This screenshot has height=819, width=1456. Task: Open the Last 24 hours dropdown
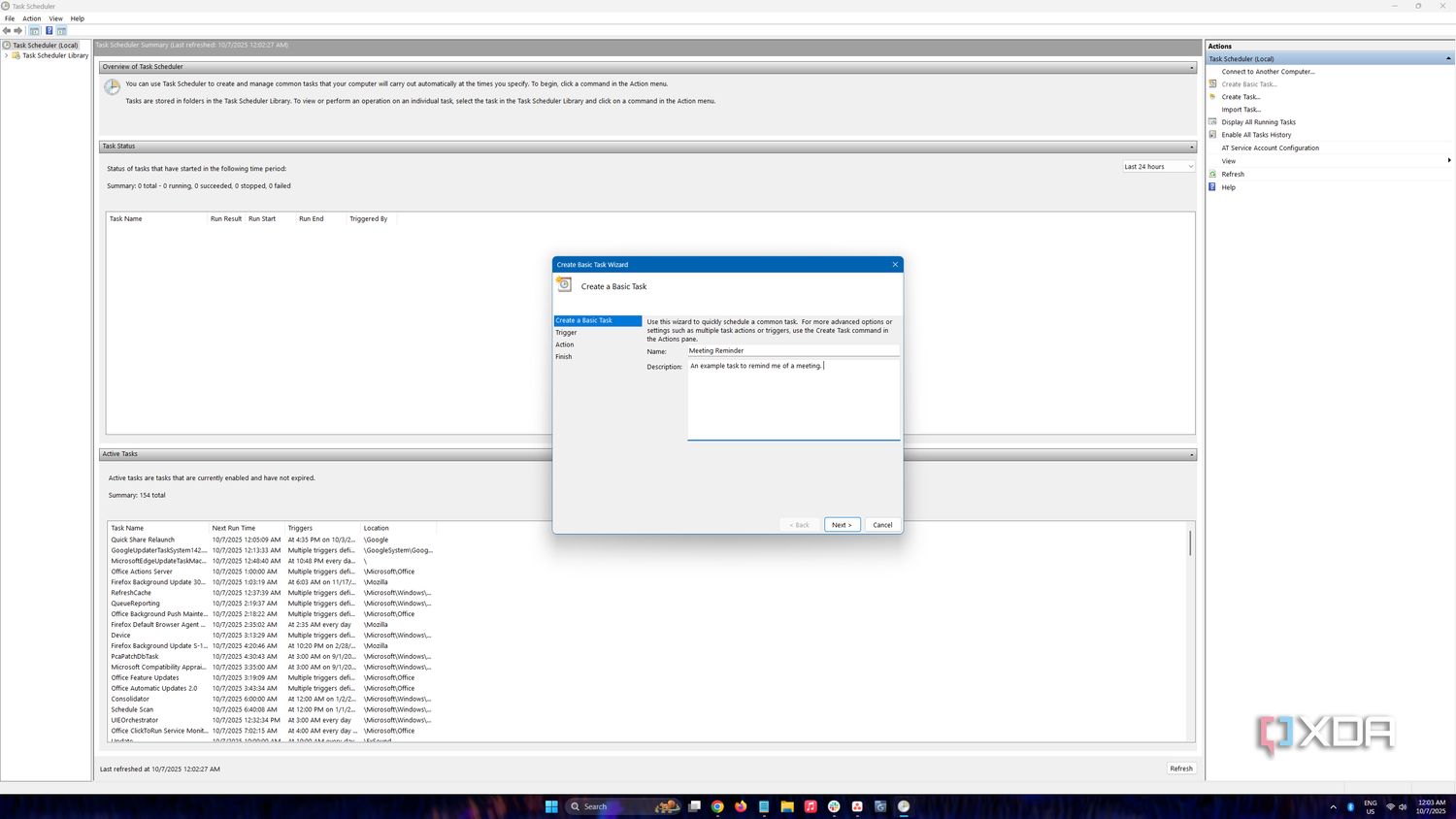(x=1159, y=167)
